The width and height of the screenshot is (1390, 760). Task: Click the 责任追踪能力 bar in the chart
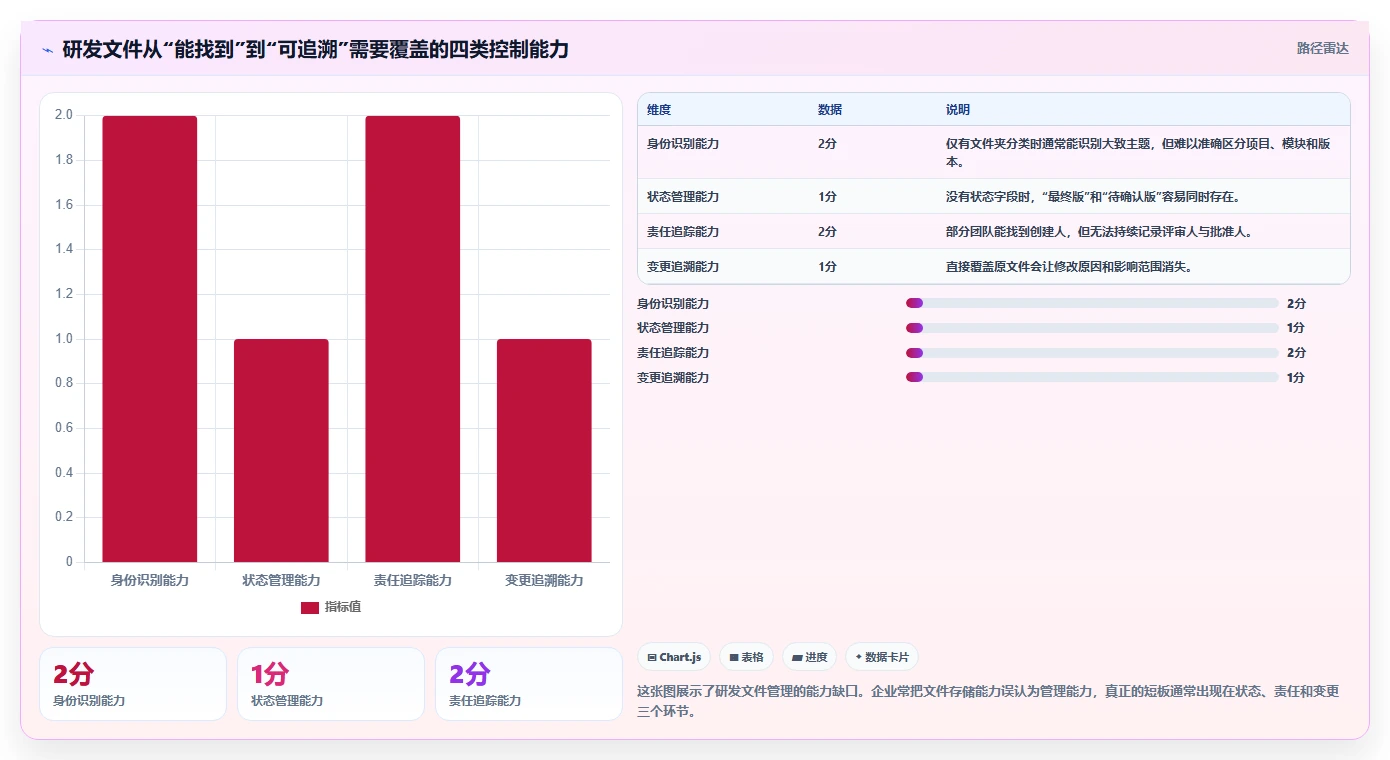412,339
